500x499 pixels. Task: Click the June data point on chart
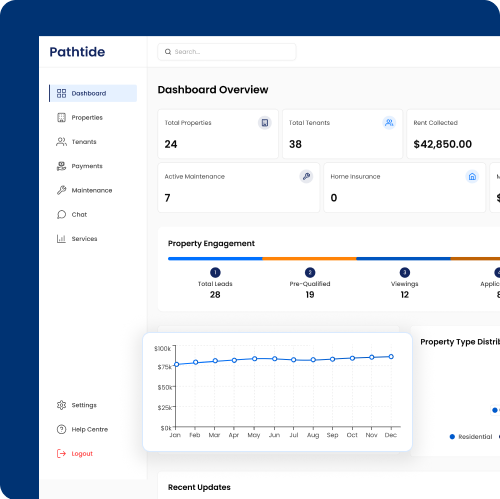274,359
